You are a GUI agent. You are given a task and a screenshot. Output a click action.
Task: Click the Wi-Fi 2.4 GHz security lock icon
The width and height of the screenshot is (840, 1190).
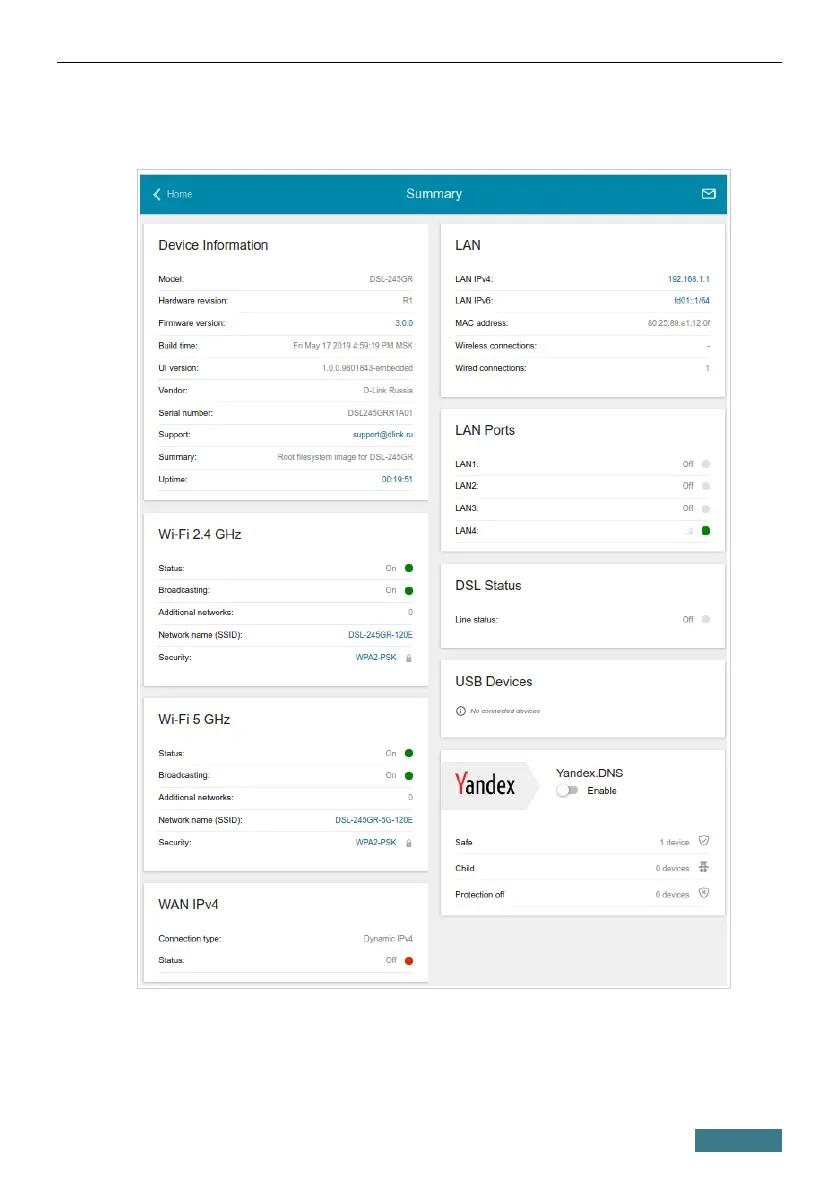[x=408, y=658]
